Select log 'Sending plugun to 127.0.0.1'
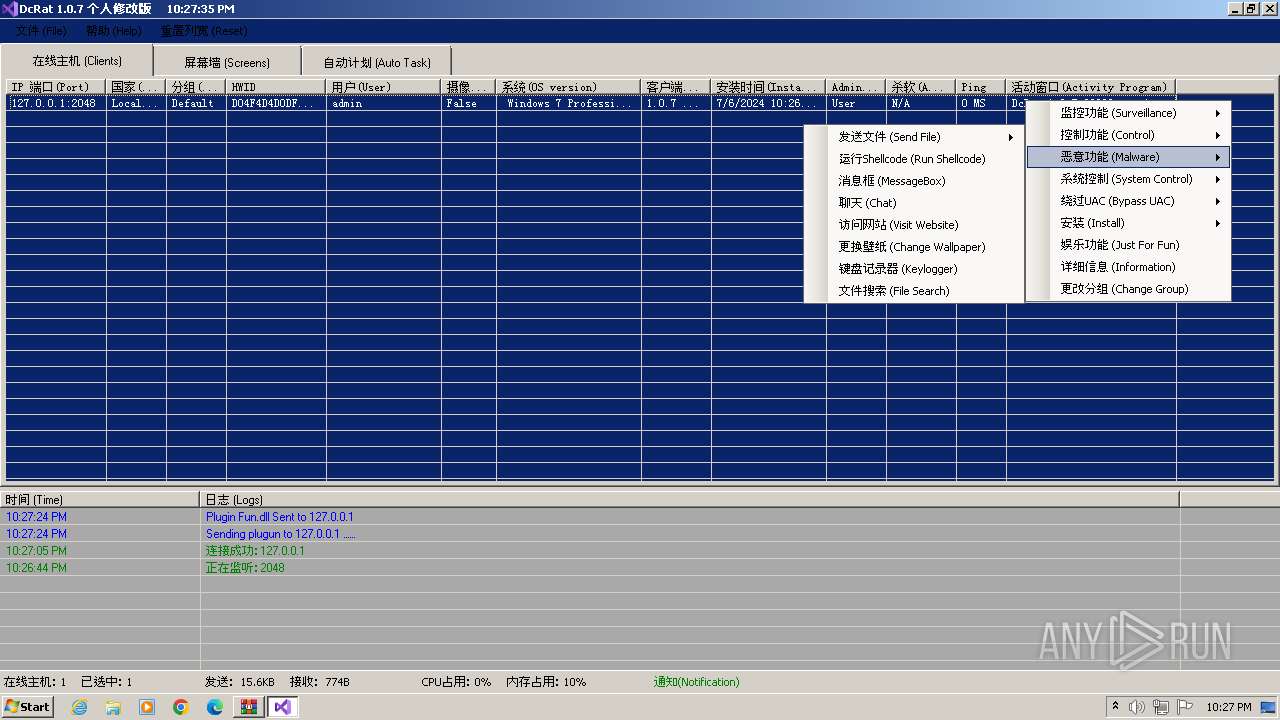 click(x=281, y=534)
